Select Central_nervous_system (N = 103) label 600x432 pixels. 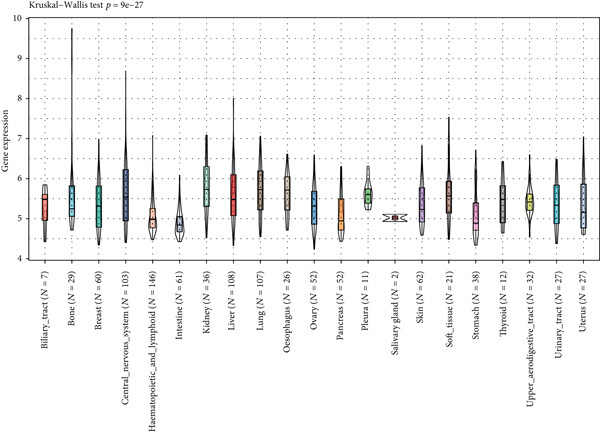(126, 338)
